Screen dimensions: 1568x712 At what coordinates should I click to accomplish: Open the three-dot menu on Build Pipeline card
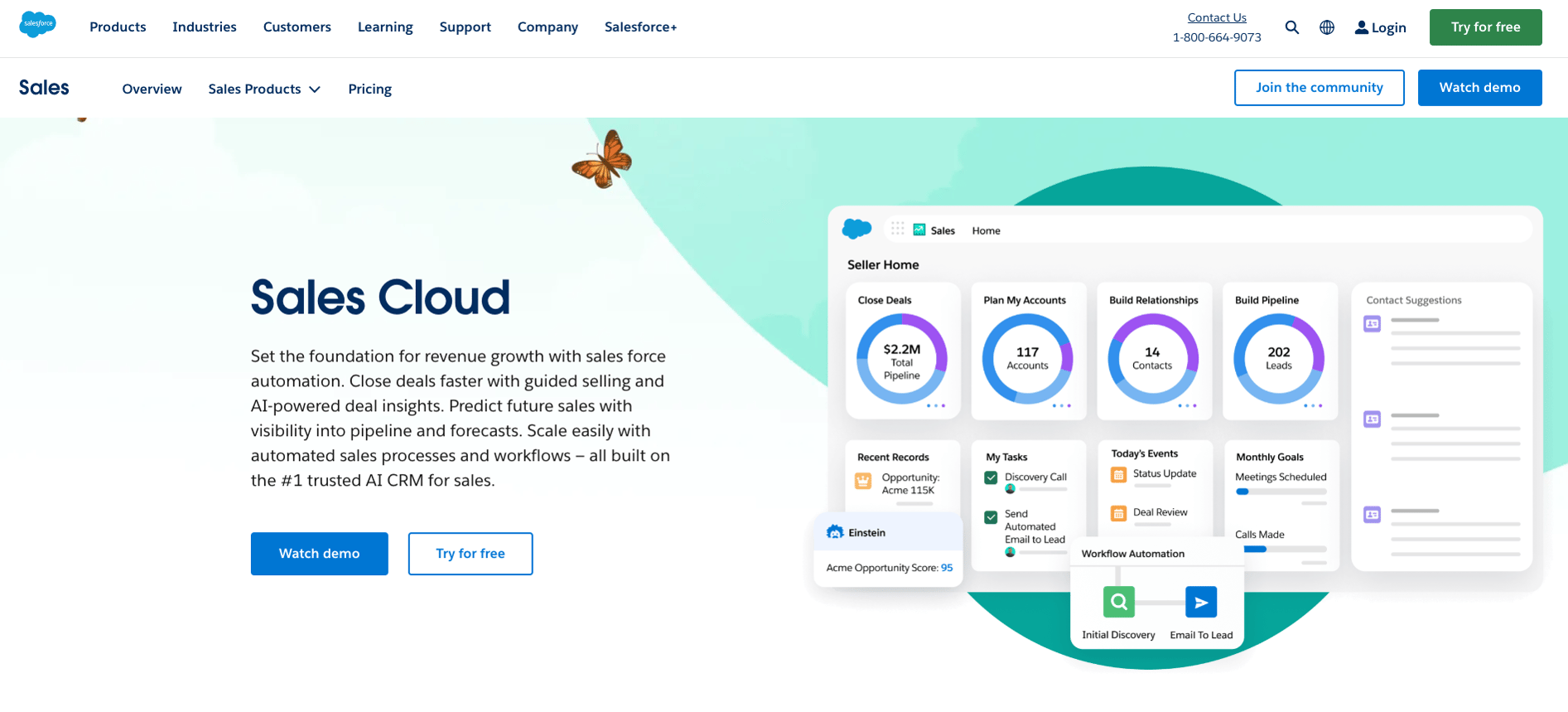point(1313,405)
